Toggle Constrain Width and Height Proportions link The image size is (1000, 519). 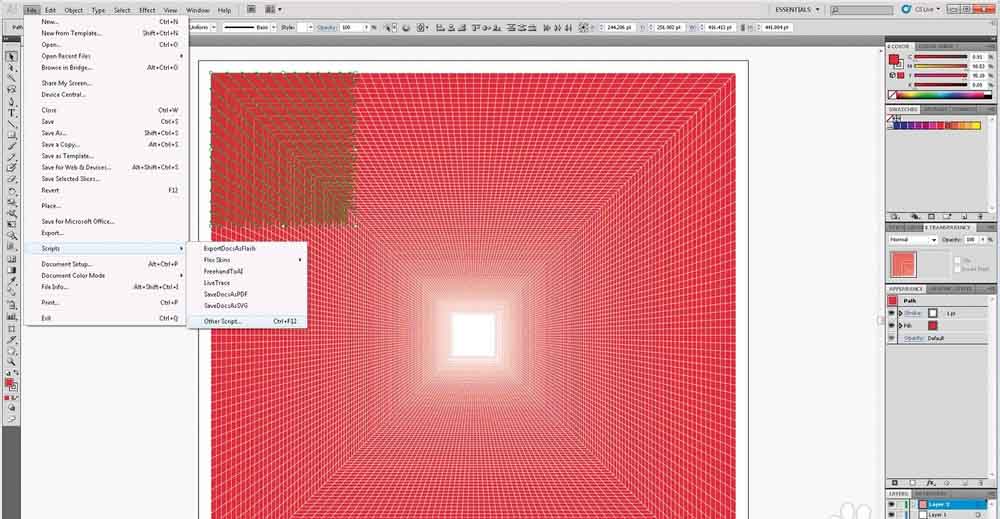coord(742,27)
